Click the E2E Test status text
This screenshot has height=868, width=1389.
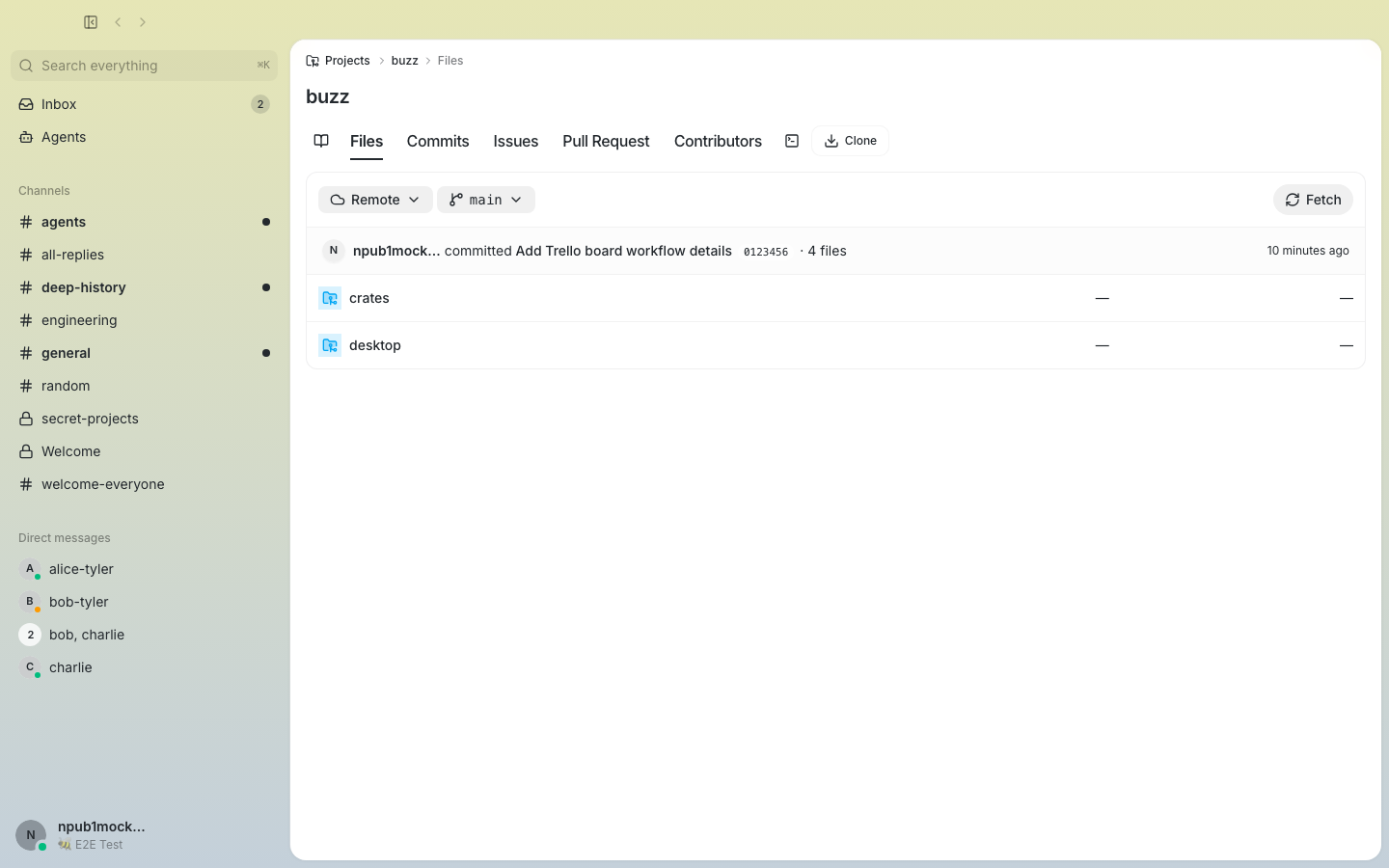(98, 845)
